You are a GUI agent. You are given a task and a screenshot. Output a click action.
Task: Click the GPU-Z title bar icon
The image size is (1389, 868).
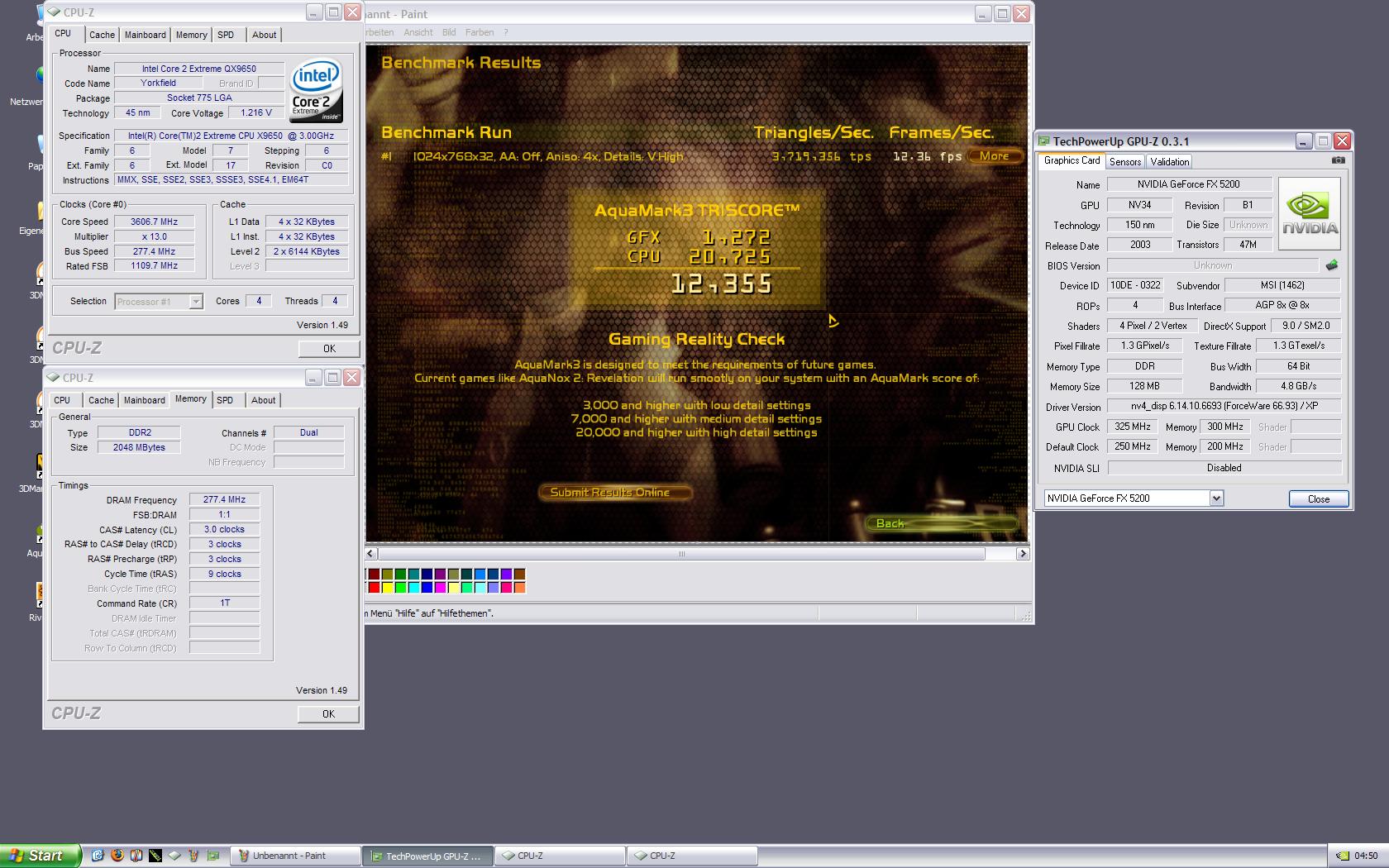1044,141
